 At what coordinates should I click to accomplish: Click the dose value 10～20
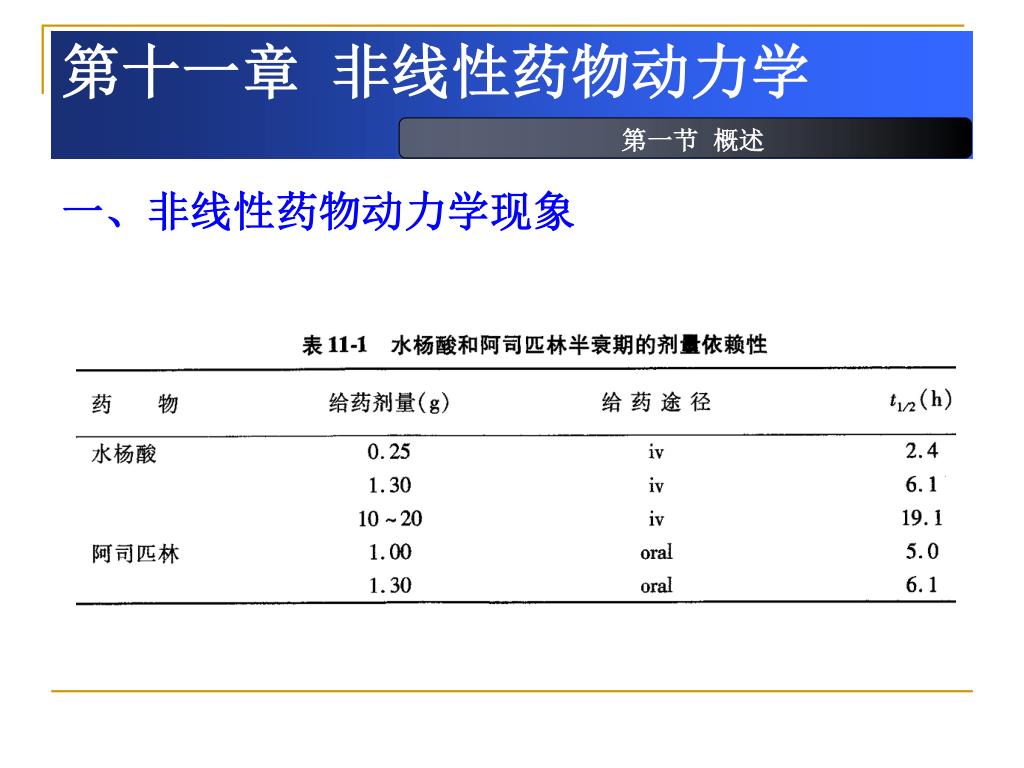390,519
